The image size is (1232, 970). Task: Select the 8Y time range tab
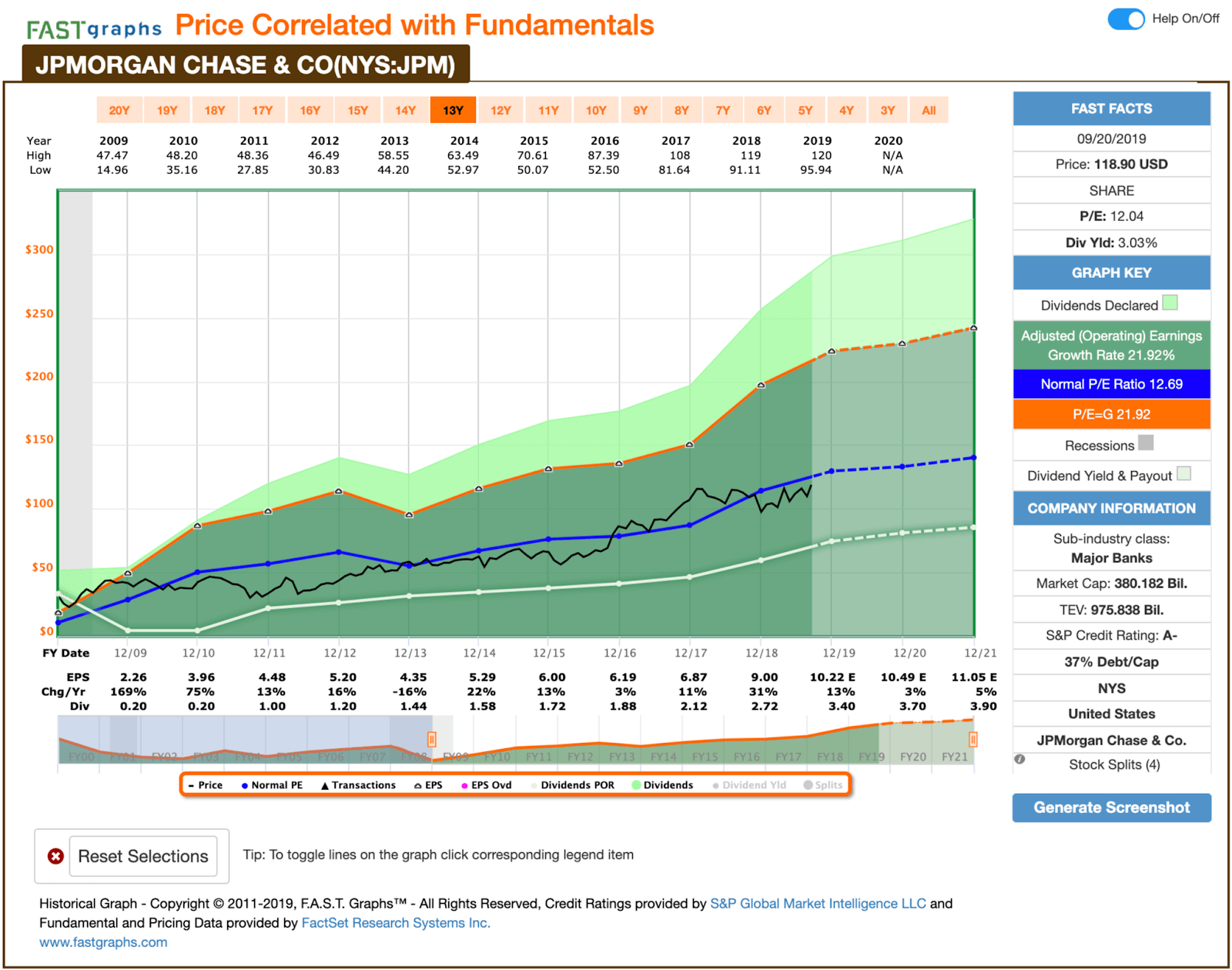click(682, 110)
